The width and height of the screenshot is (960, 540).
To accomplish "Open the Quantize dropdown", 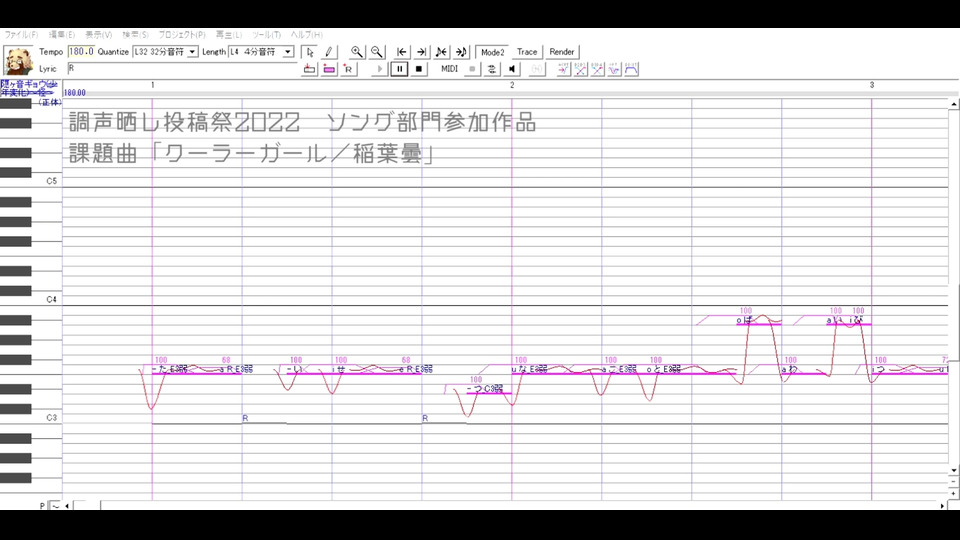I will (192, 52).
